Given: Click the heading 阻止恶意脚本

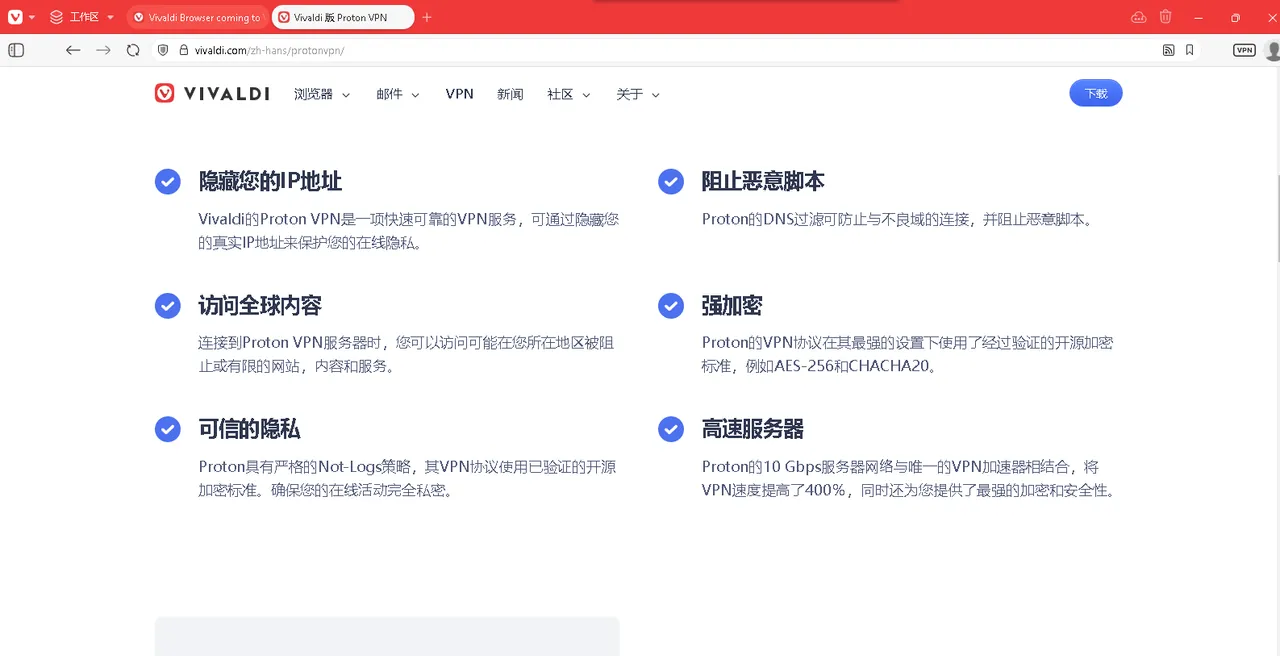Looking at the screenshot, I should tap(763, 181).
